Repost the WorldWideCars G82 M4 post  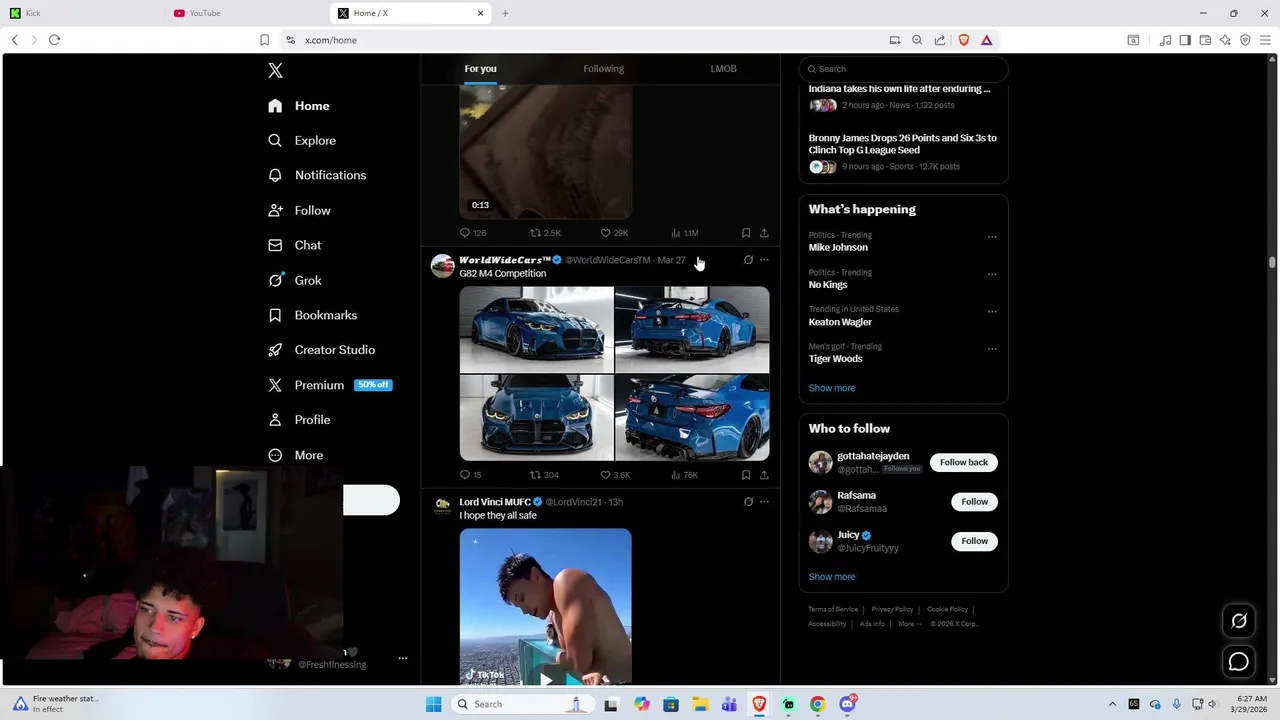[x=544, y=475]
